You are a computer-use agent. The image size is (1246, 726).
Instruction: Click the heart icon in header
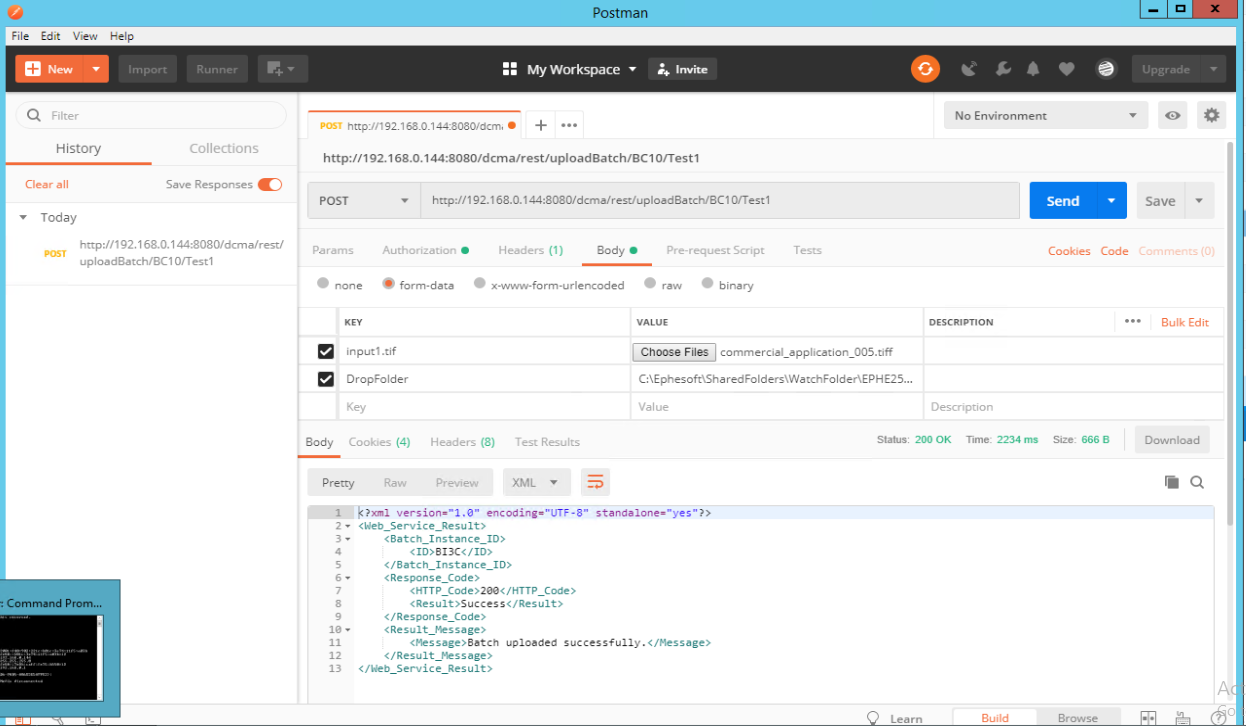(x=1066, y=69)
